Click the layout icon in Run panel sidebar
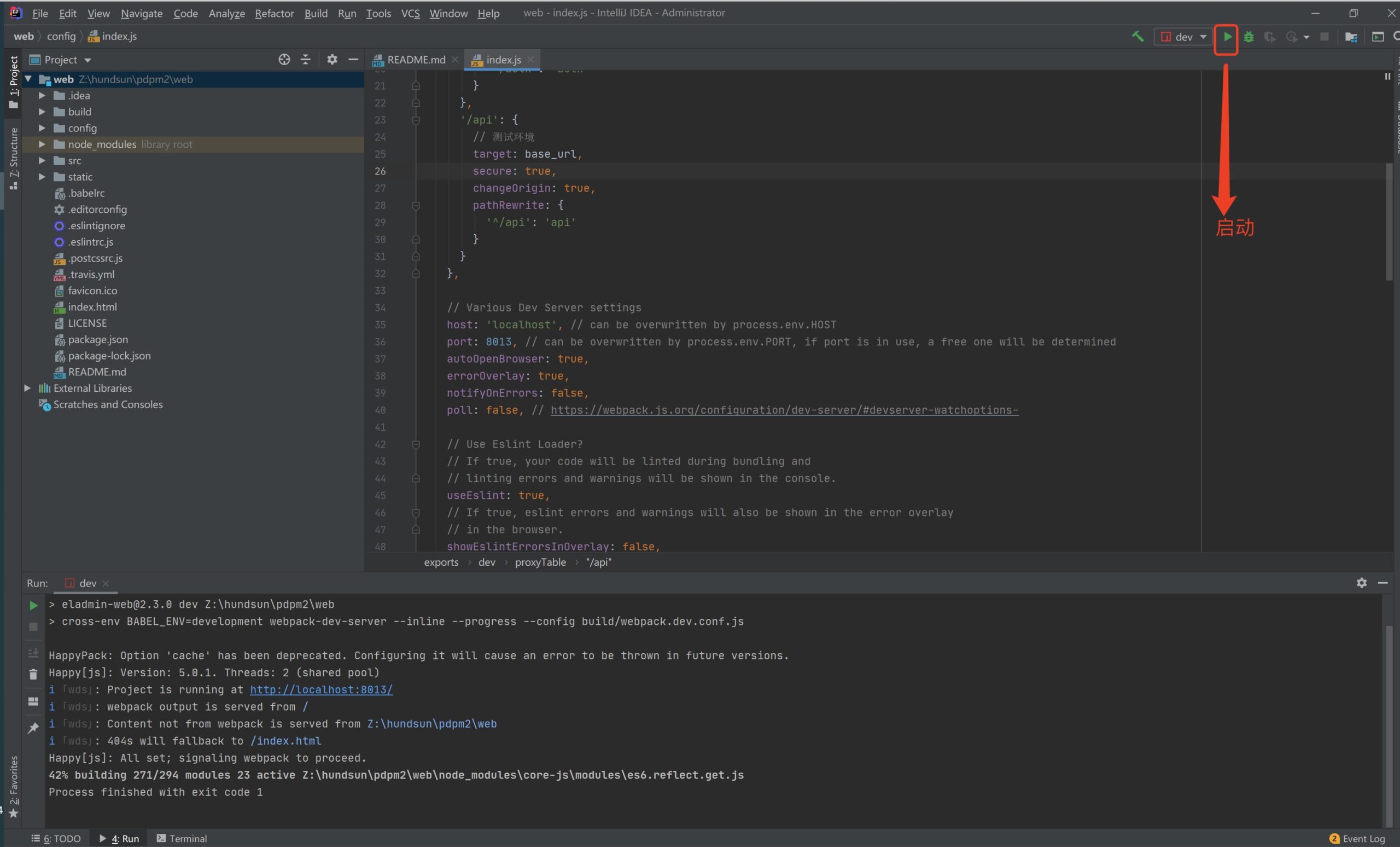The image size is (1400, 847). pos(33,701)
